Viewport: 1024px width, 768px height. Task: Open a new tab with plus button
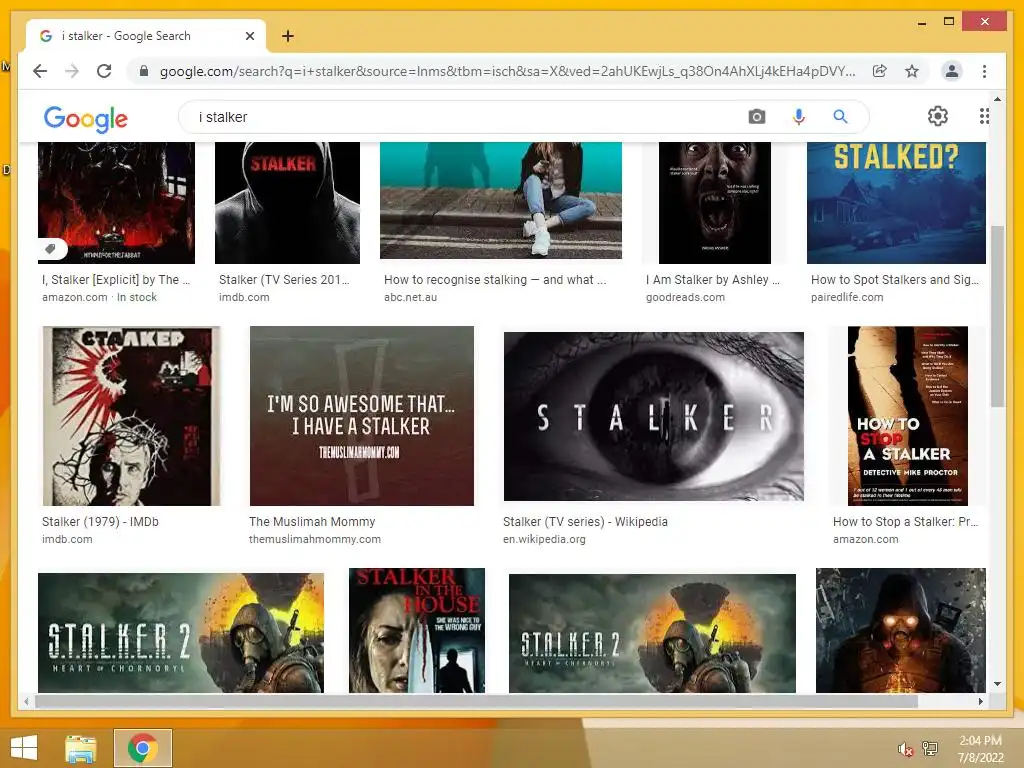tap(287, 36)
